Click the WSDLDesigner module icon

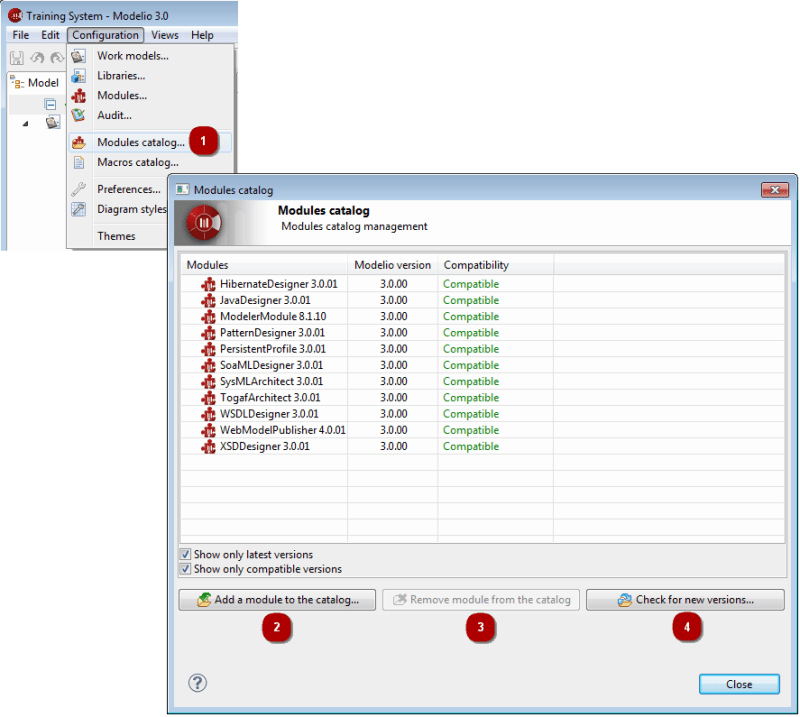(x=208, y=414)
